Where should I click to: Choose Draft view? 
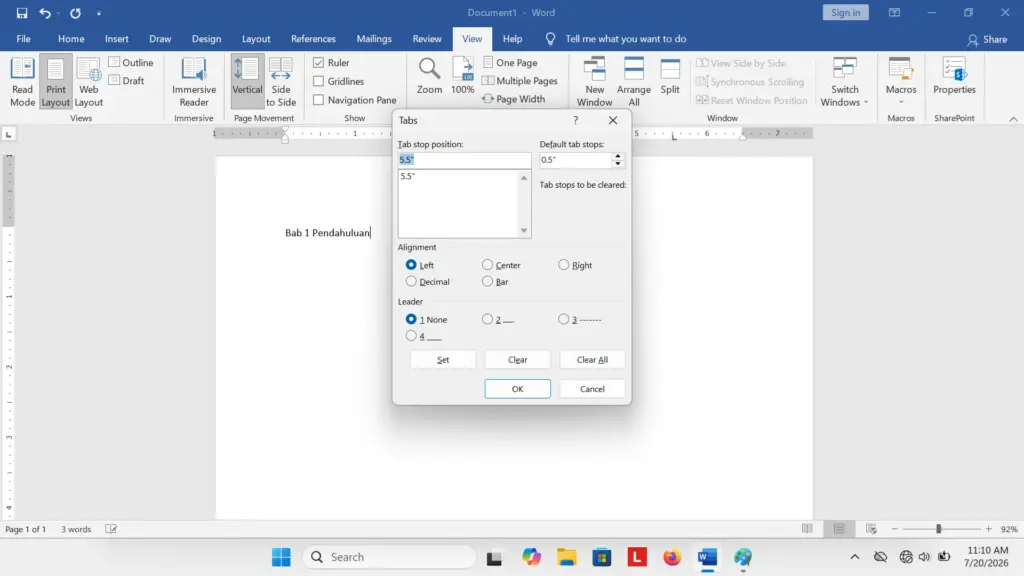(x=127, y=81)
